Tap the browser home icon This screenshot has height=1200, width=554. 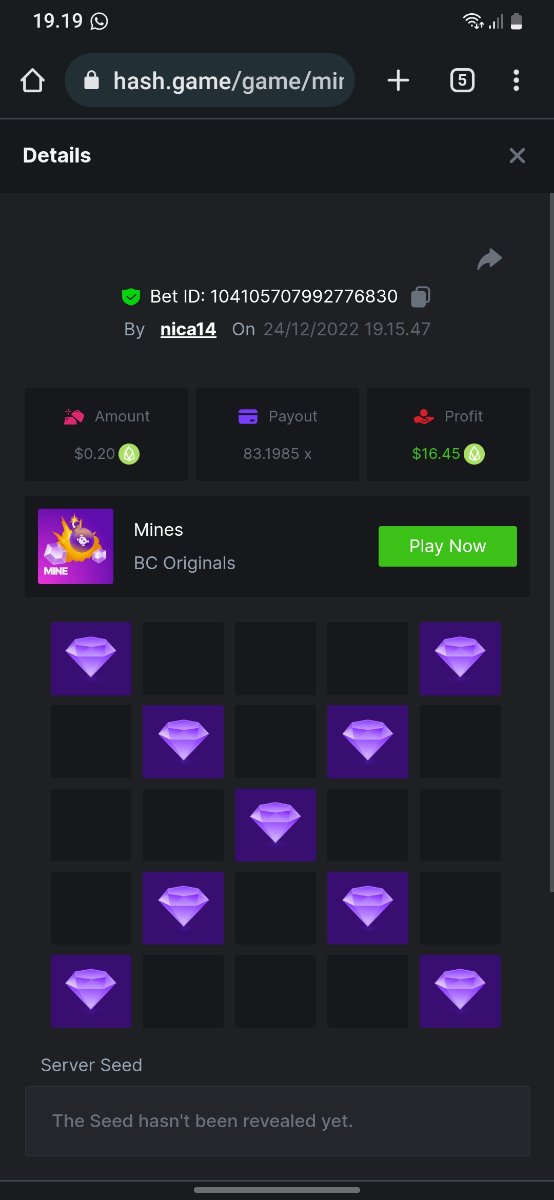pos(32,81)
